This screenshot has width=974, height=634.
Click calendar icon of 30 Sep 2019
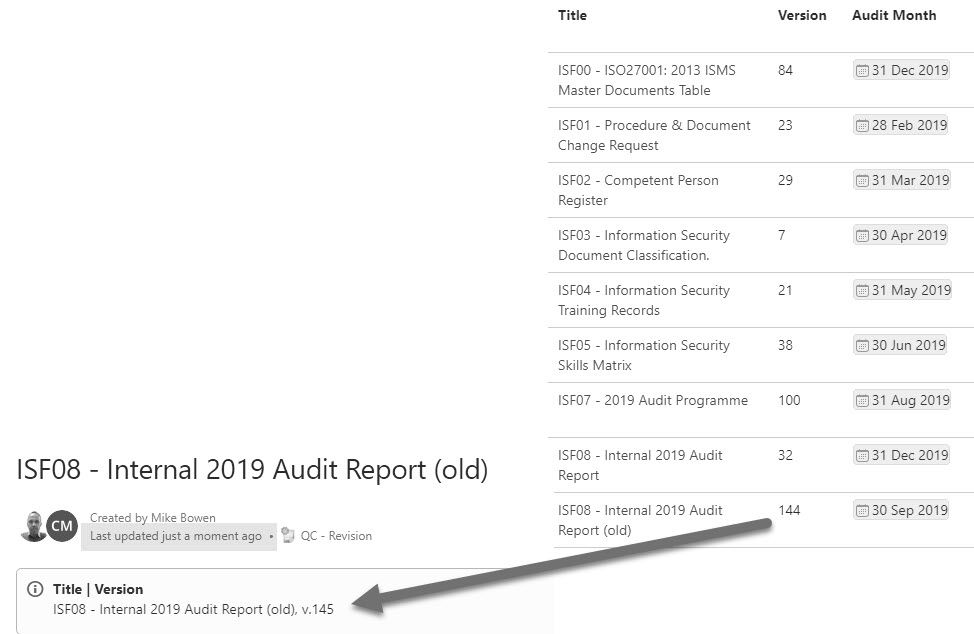tap(862, 511)
